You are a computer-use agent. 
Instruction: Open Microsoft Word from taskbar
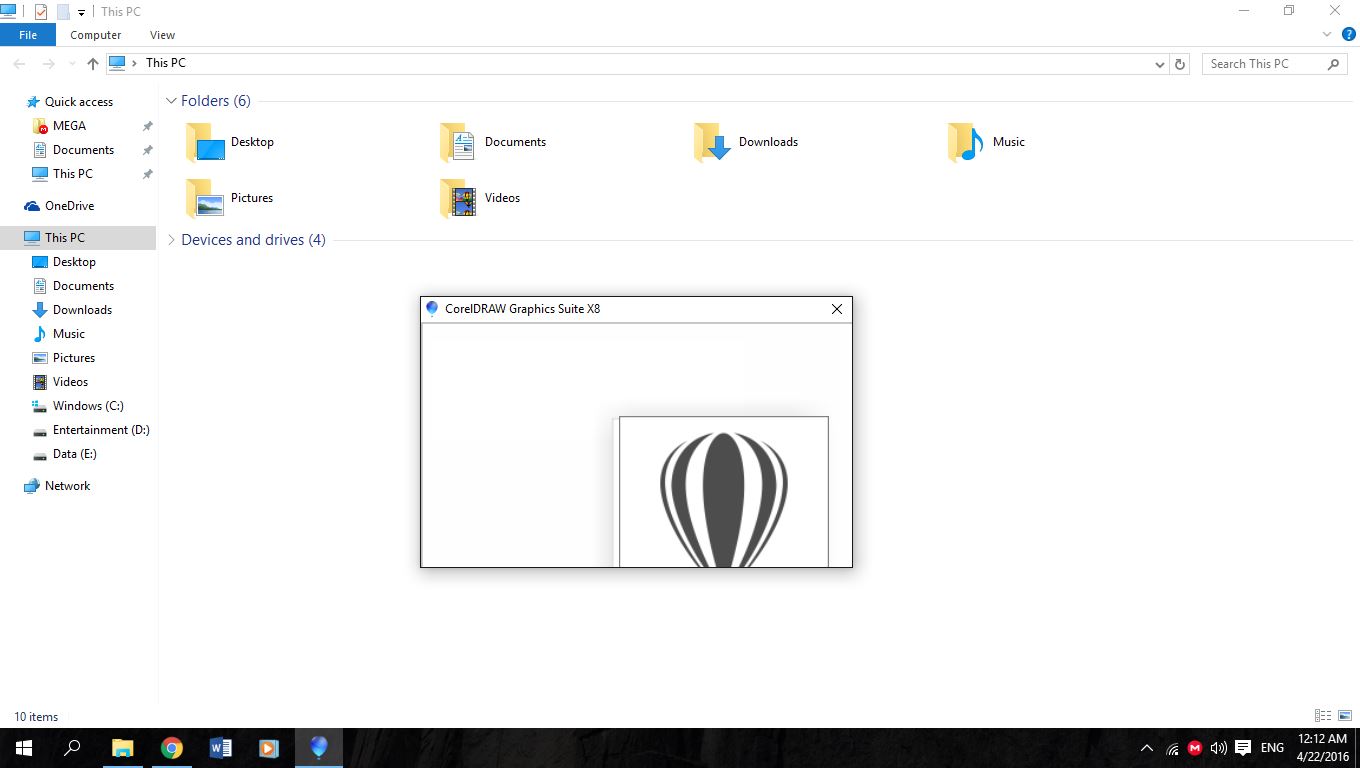click(221, 748)
